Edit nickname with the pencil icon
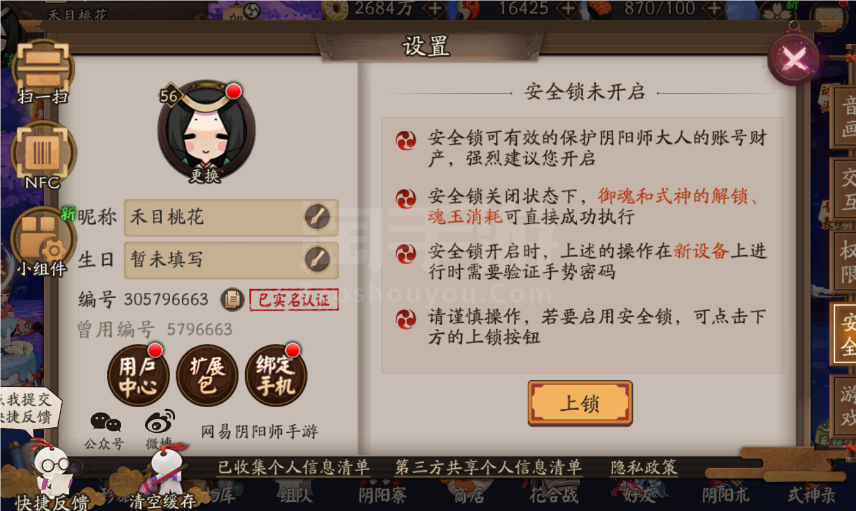Image resolution: width=856 pixels, height=511 pixels. [317, 217]
